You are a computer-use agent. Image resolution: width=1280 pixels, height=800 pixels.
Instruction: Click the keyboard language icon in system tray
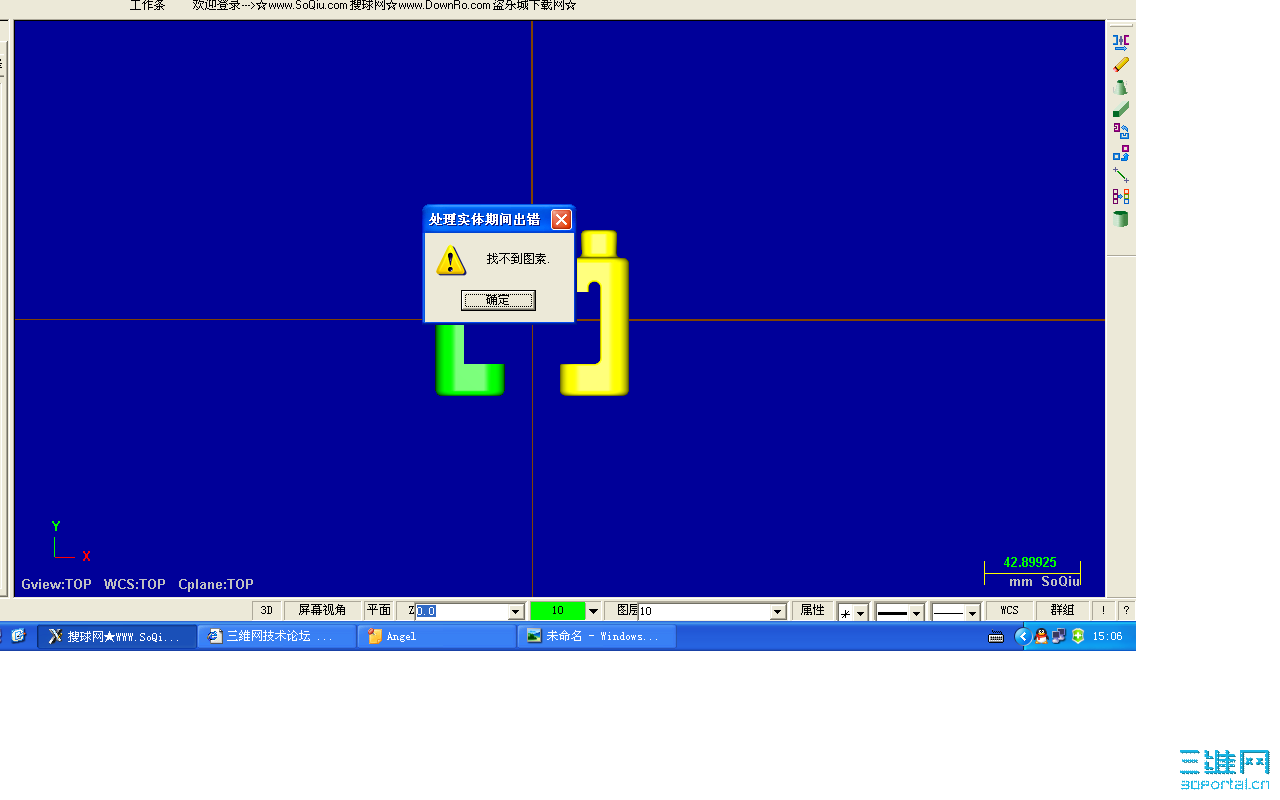pos(996,637)
